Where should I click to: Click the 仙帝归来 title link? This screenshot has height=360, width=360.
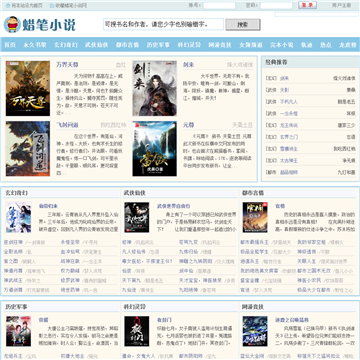pos(48,206)
